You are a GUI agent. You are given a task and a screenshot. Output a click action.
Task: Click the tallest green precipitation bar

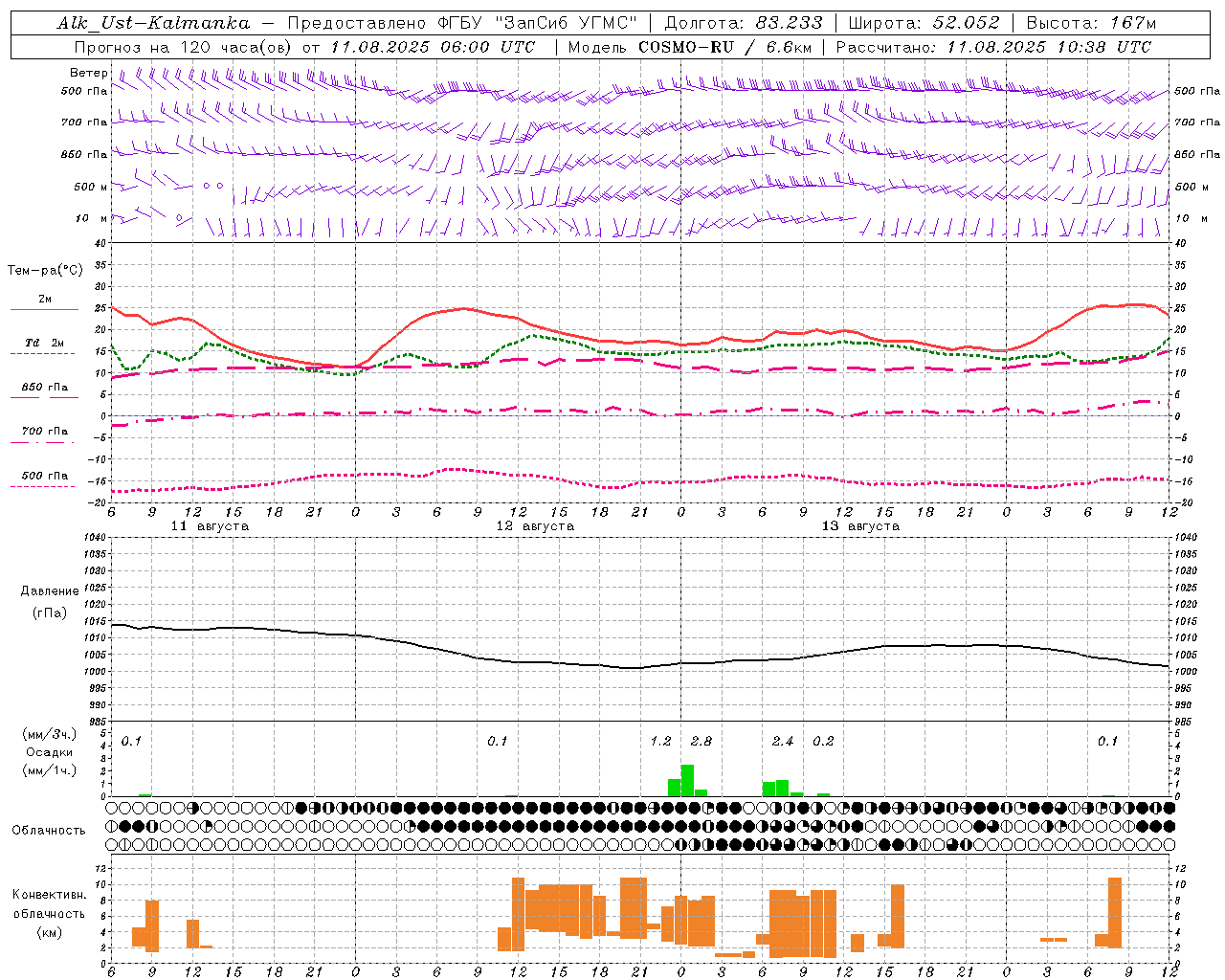(x=687, y=780)
